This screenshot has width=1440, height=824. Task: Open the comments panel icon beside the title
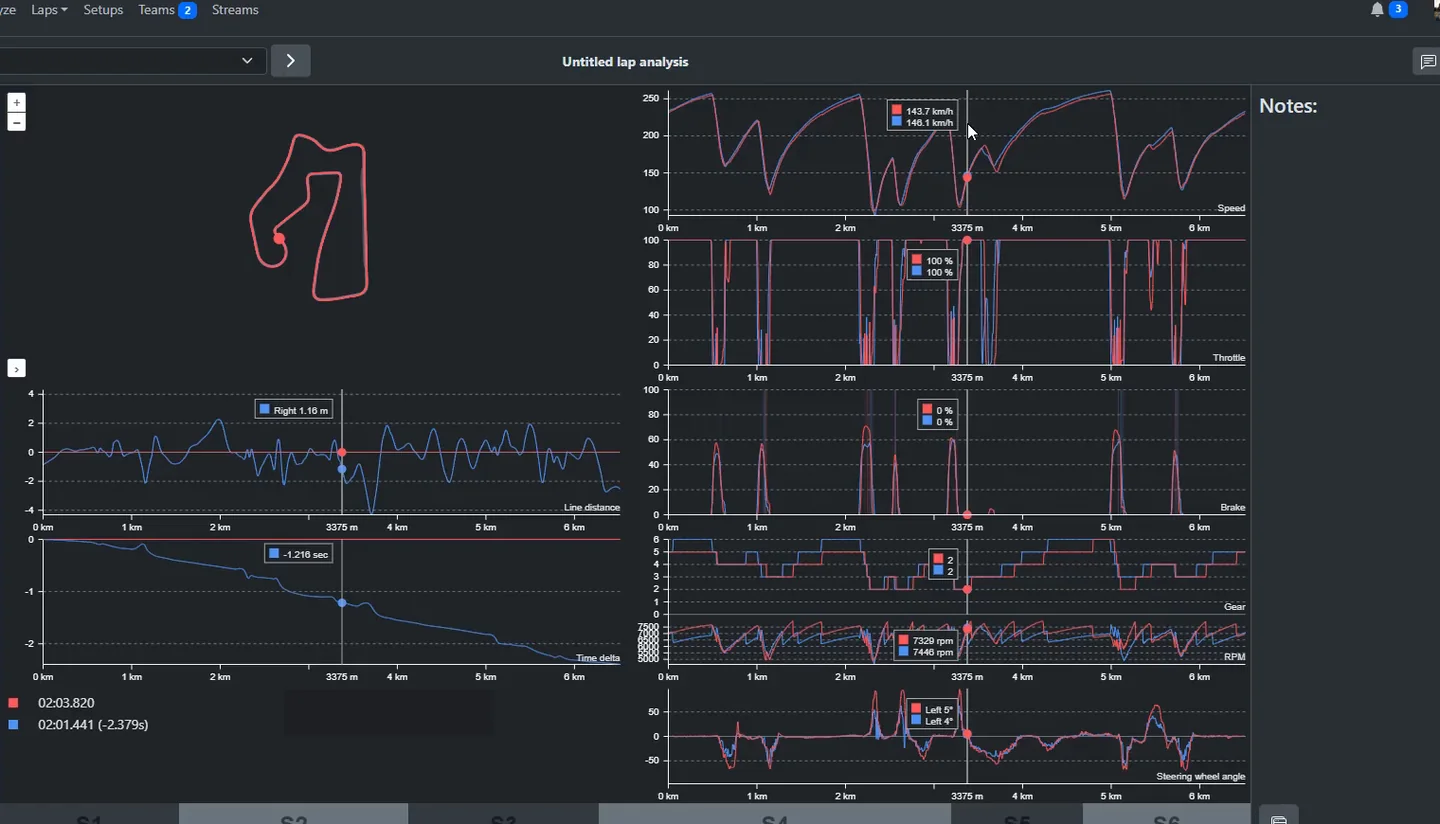click(1427, 61)
